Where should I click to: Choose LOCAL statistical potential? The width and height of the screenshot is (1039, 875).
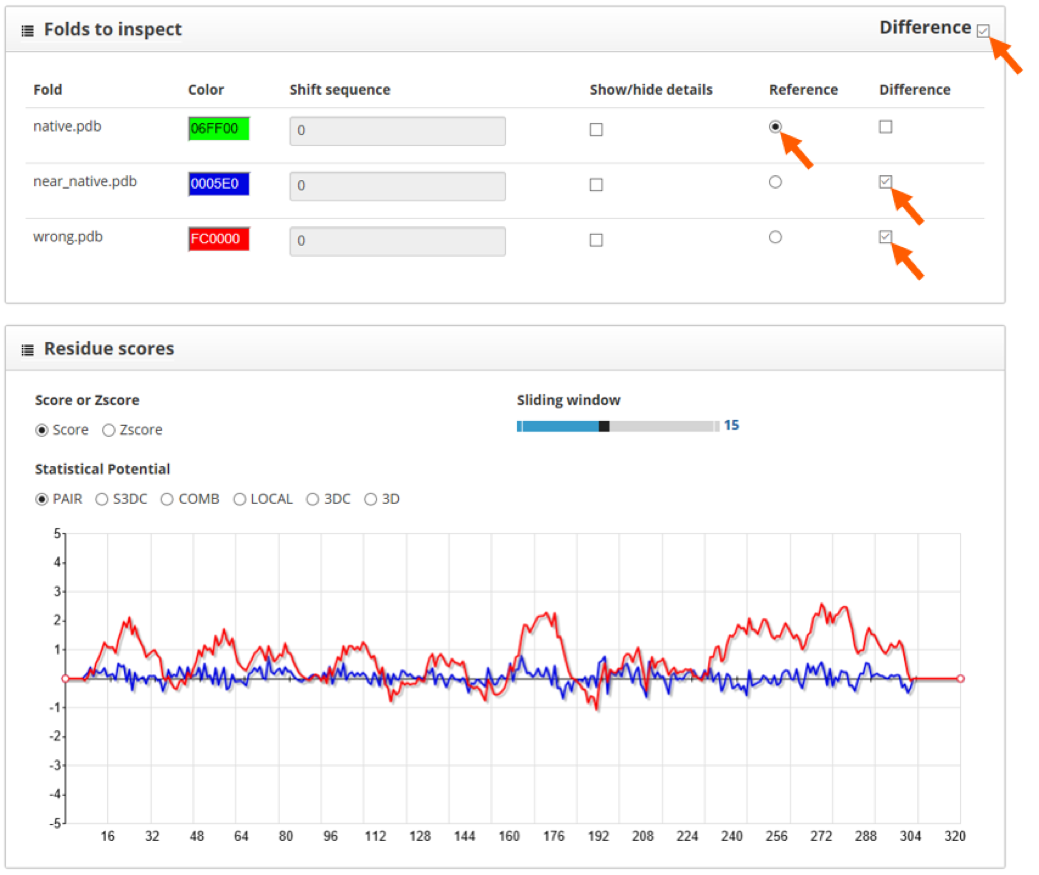click(x=240, y=499)
